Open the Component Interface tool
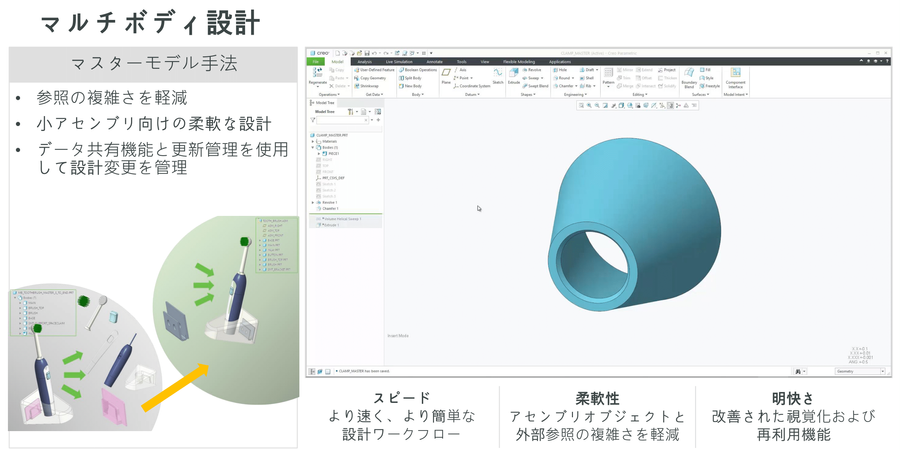This screenshot has height=450, width=900. click(735, 76)
